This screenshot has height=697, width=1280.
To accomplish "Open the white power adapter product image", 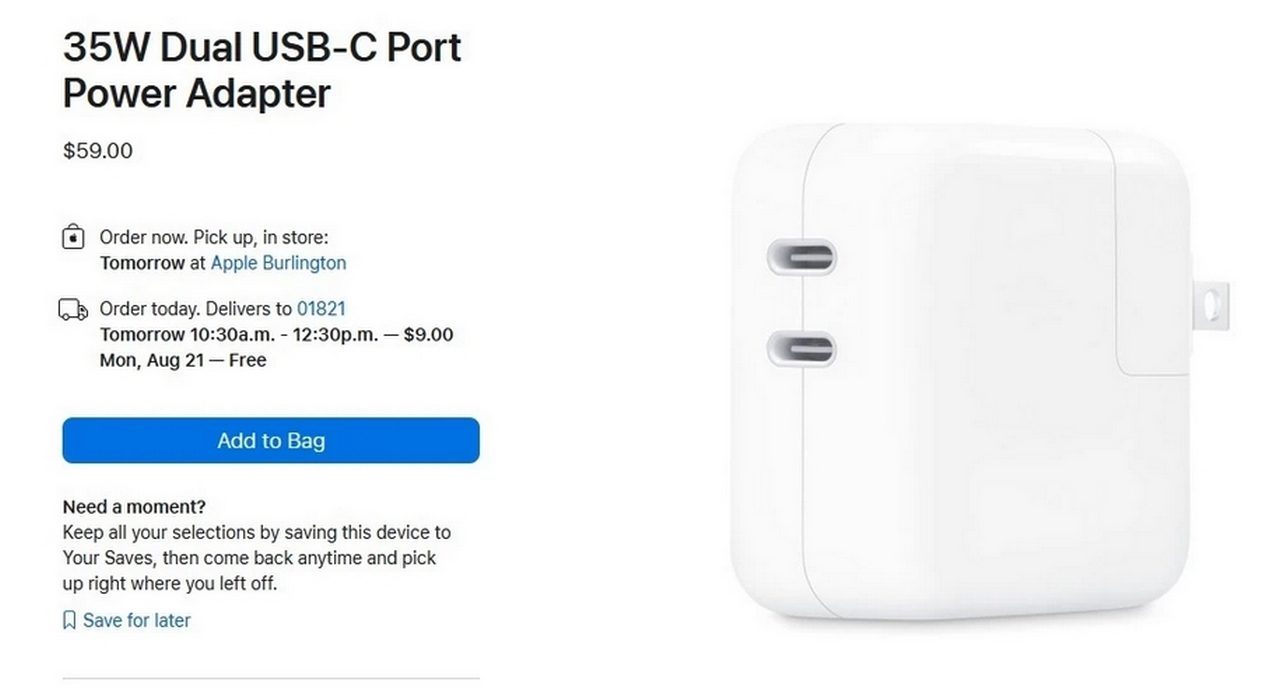I will tap(960, 400).
